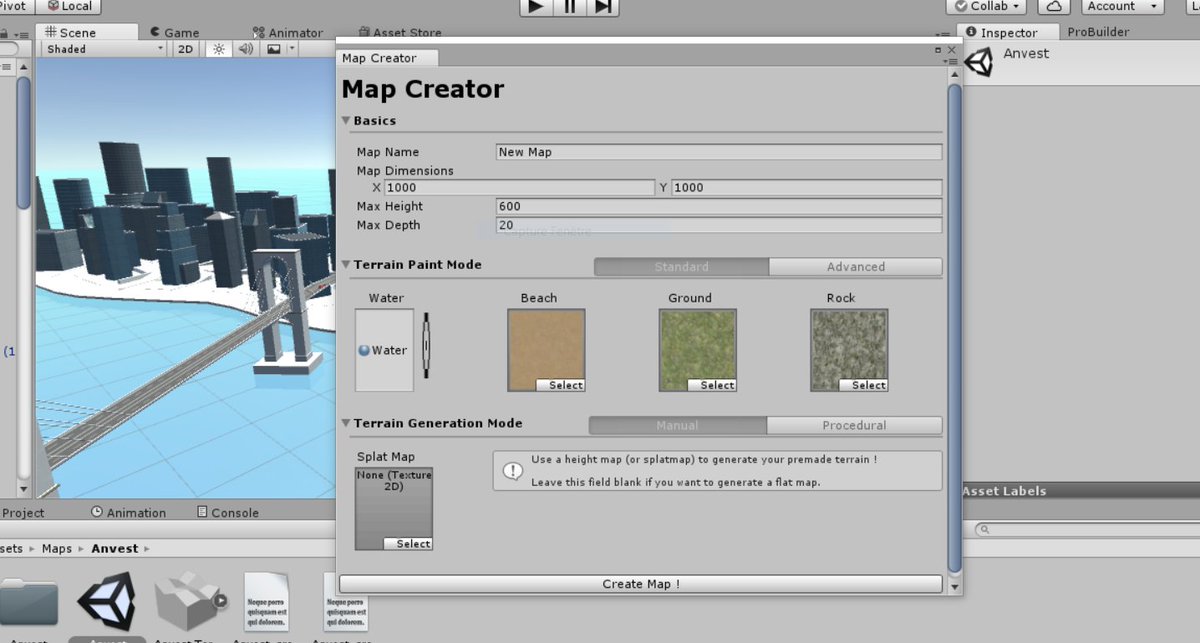Toggle scene lighting sun icon
Screen dimensions: 1200x643
point(218,49)
